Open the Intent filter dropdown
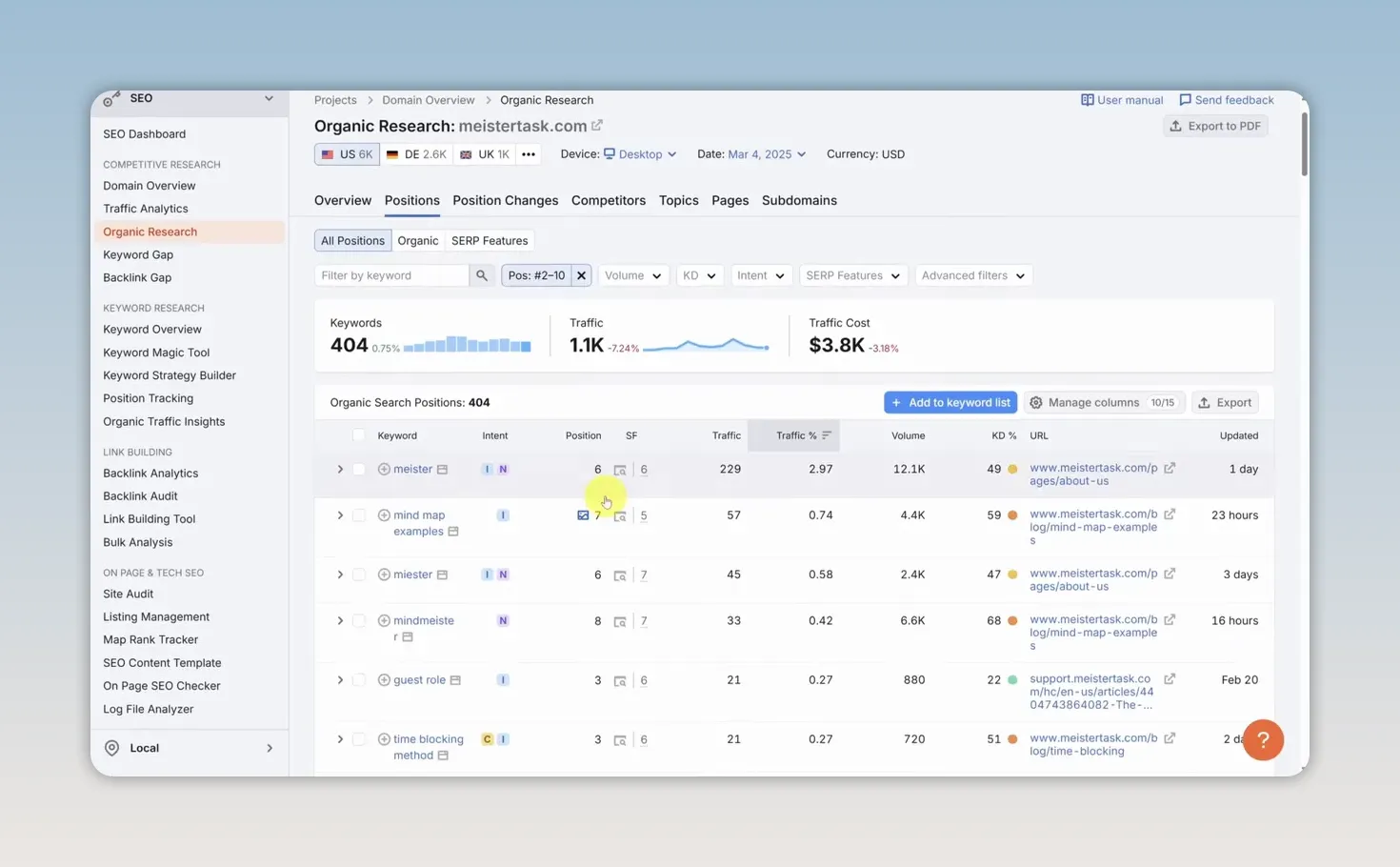The image size is (1400, 867). click(761, 275)
